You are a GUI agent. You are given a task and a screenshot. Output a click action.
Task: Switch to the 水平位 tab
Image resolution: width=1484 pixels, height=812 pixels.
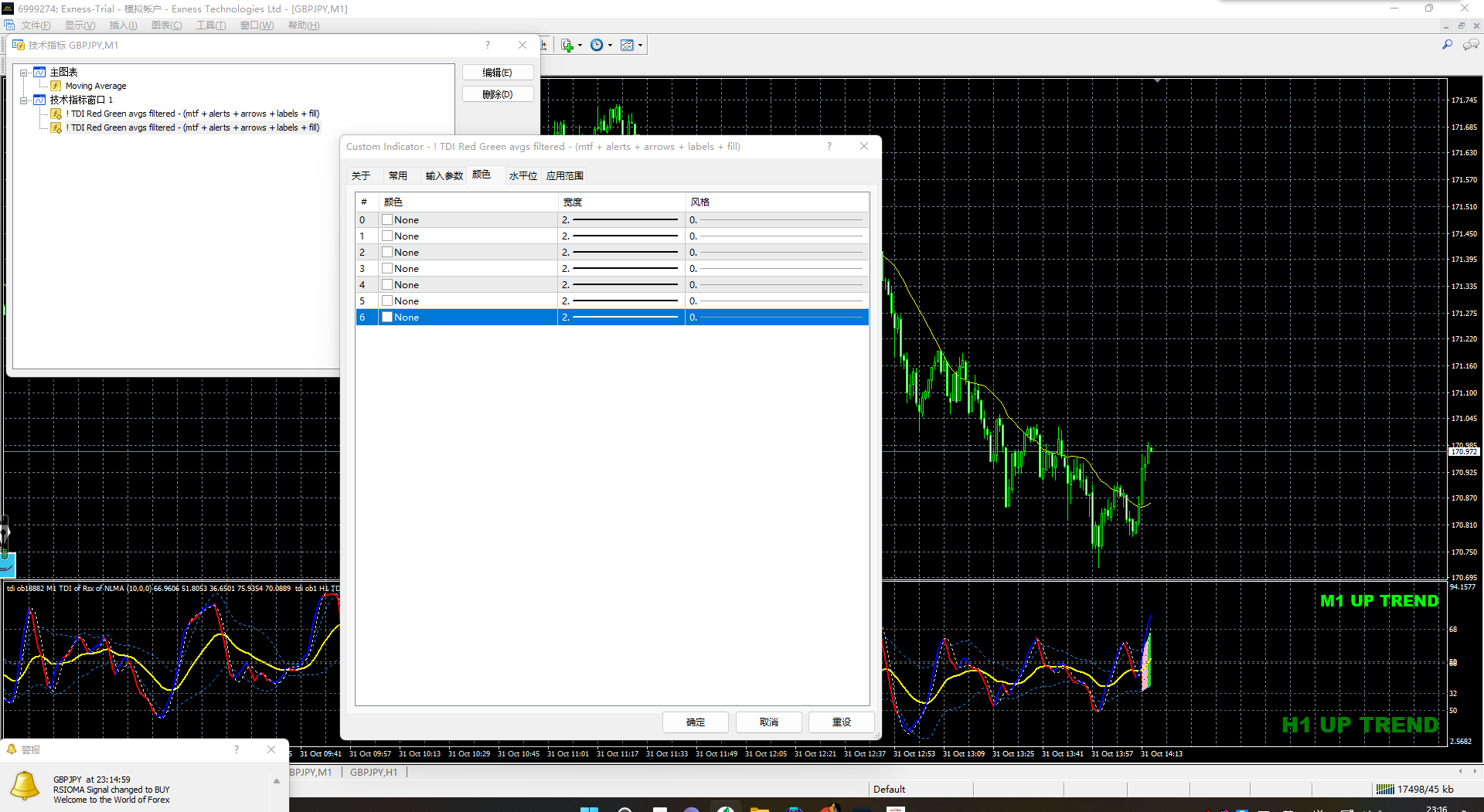tap(522, 176)
